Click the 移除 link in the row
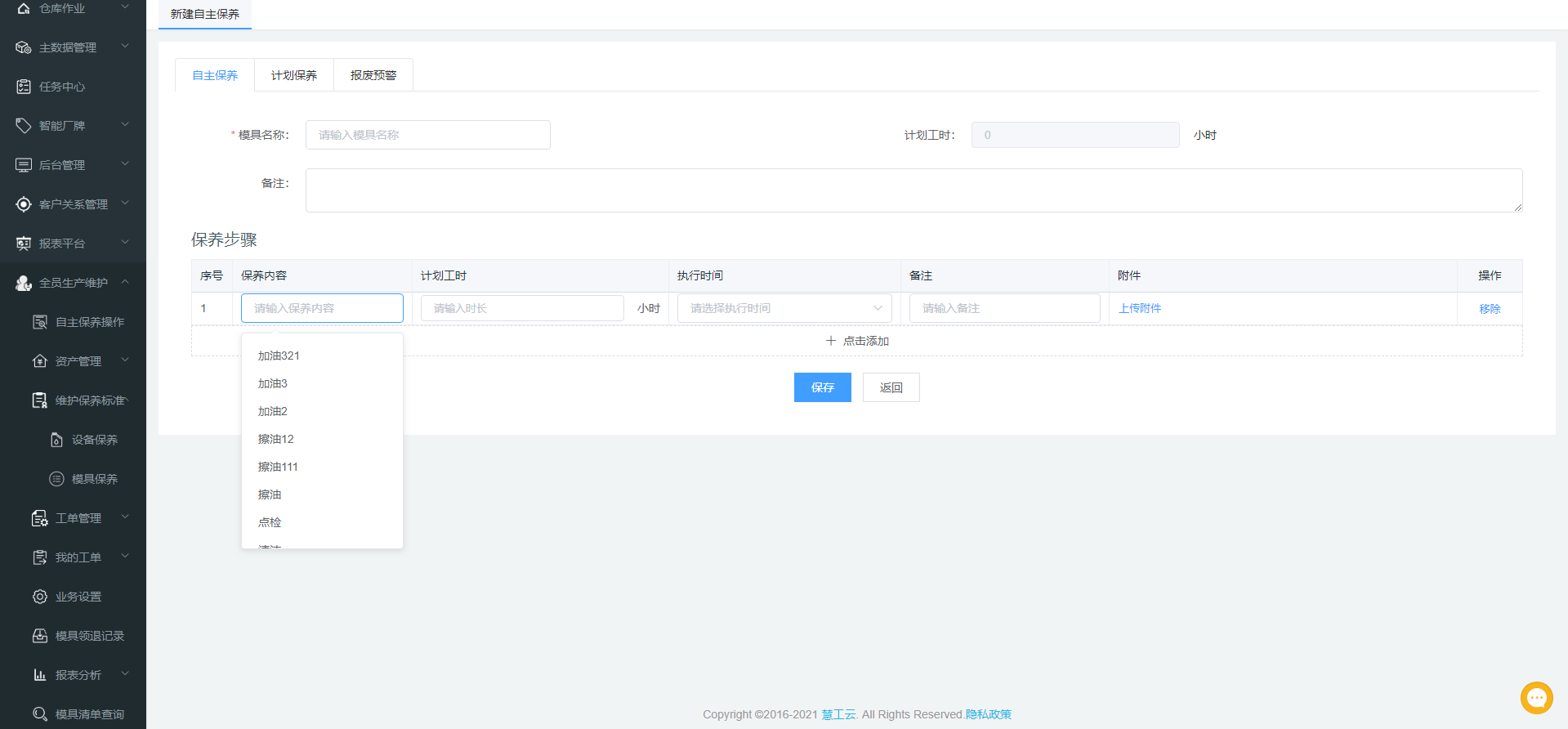The image size is (1568, 729). click(x=1489, y=308)
